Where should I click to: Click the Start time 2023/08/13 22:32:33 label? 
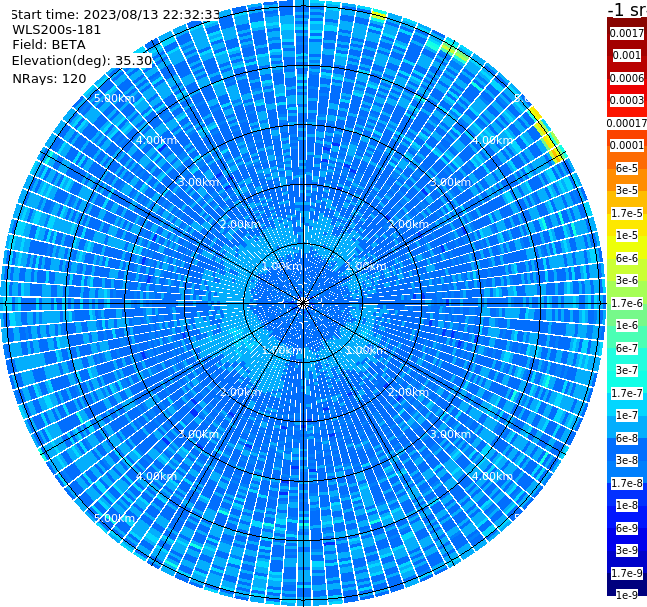click(116, 14)
